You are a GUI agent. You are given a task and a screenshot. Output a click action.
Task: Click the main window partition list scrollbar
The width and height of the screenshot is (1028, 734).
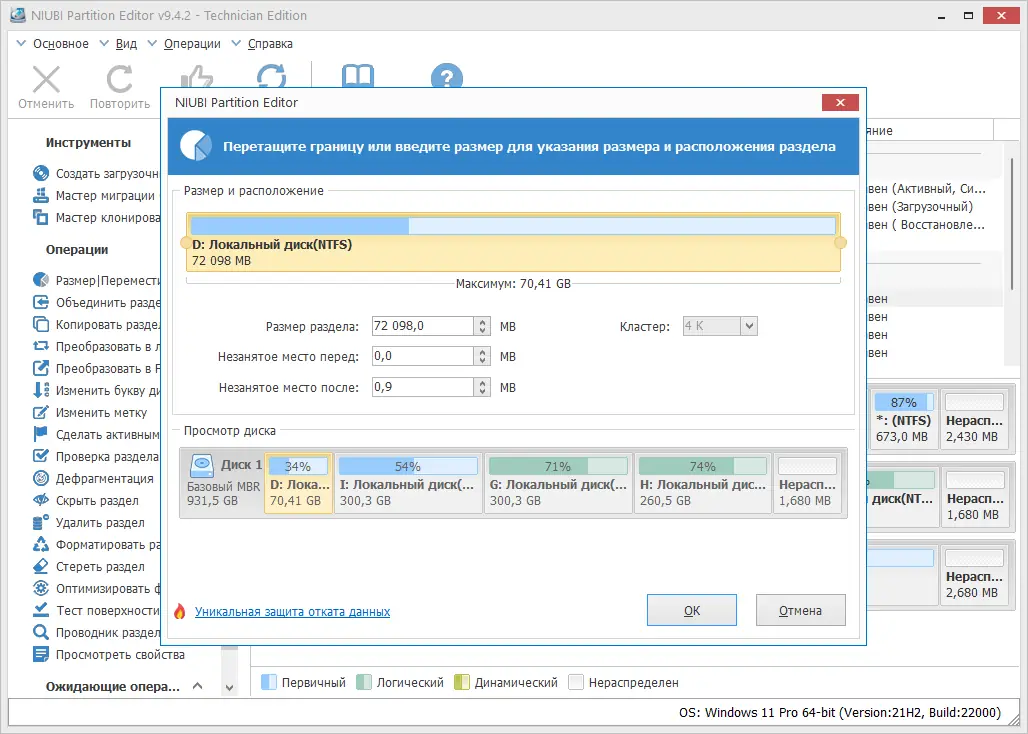pos(1013,223)
